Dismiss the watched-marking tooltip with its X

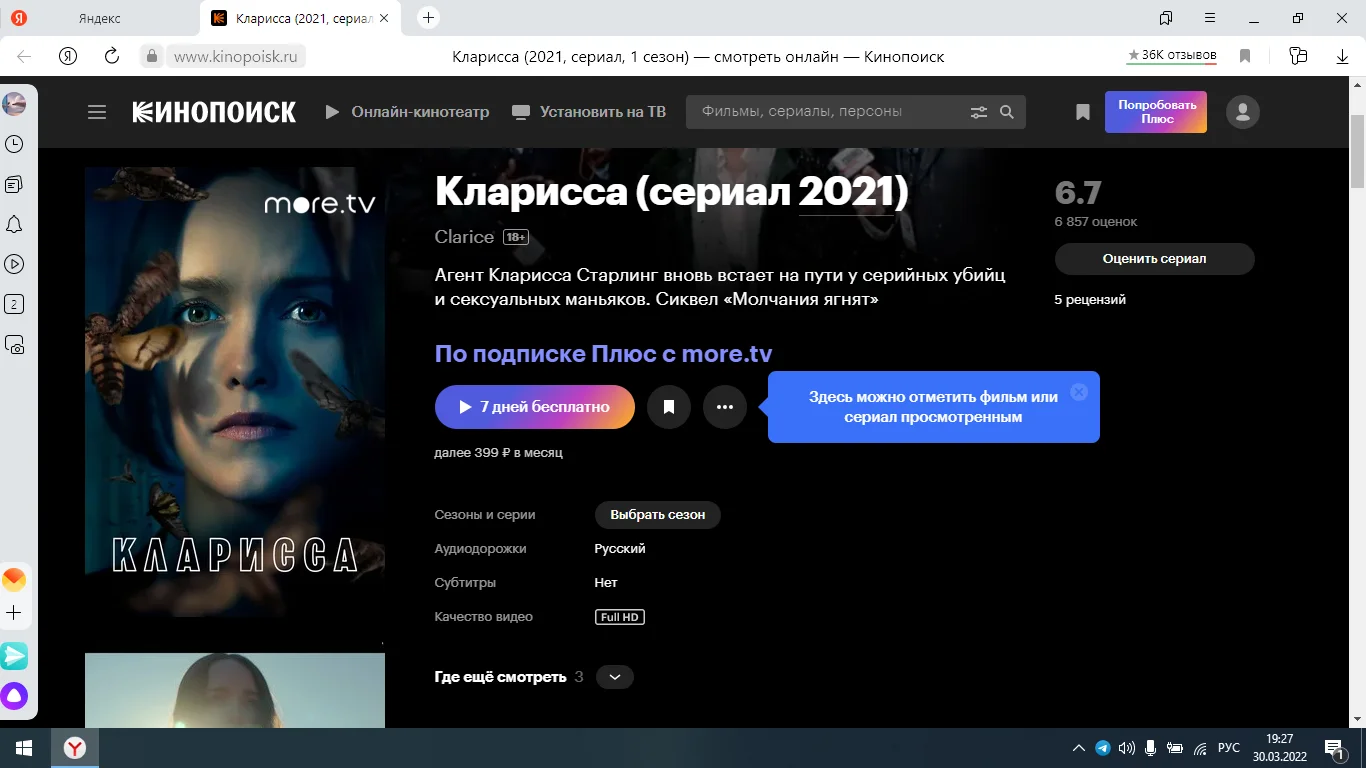click(1078, 392)
